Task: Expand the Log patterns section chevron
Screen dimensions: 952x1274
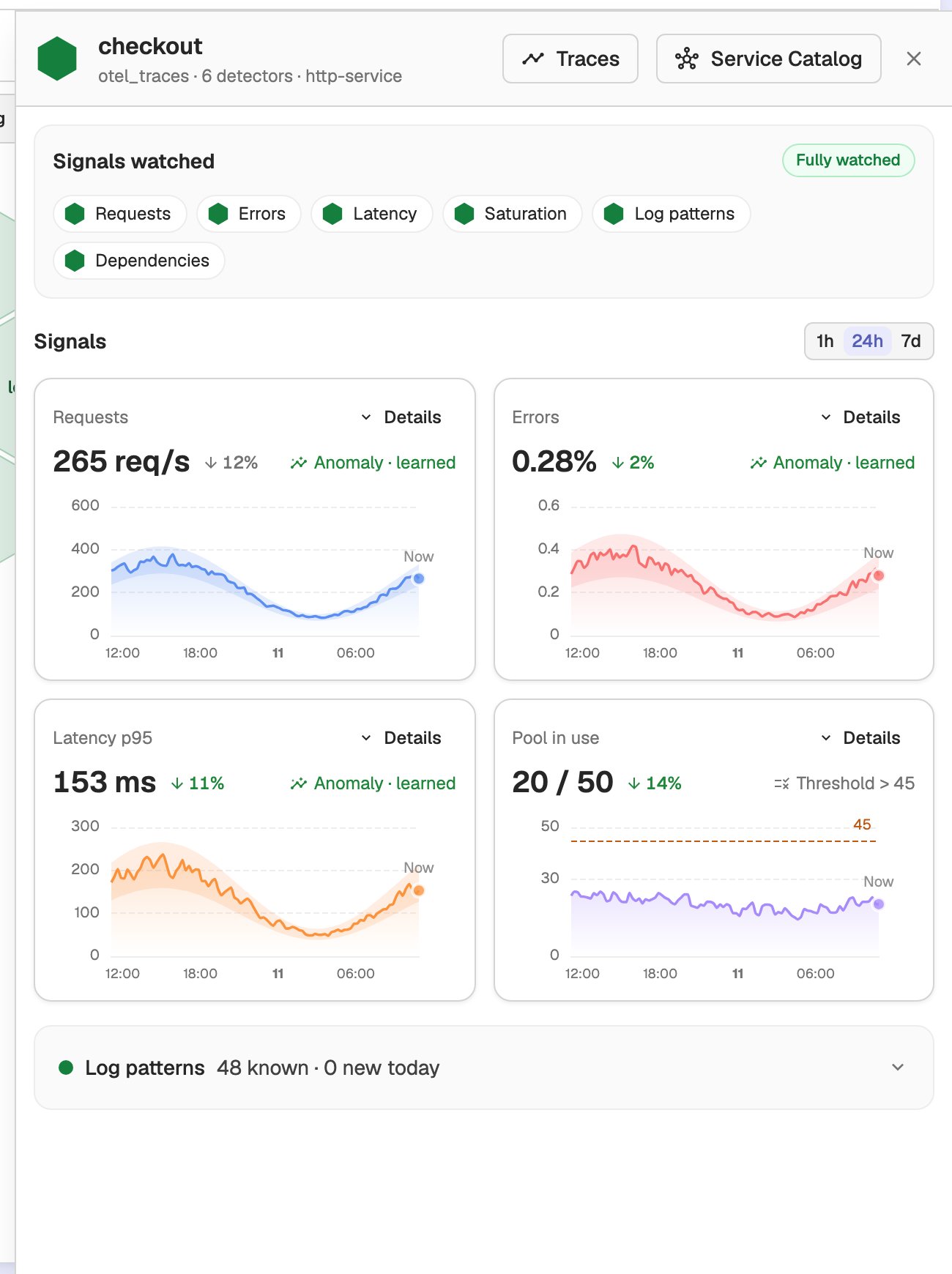Action: [x=898, y=1068]
